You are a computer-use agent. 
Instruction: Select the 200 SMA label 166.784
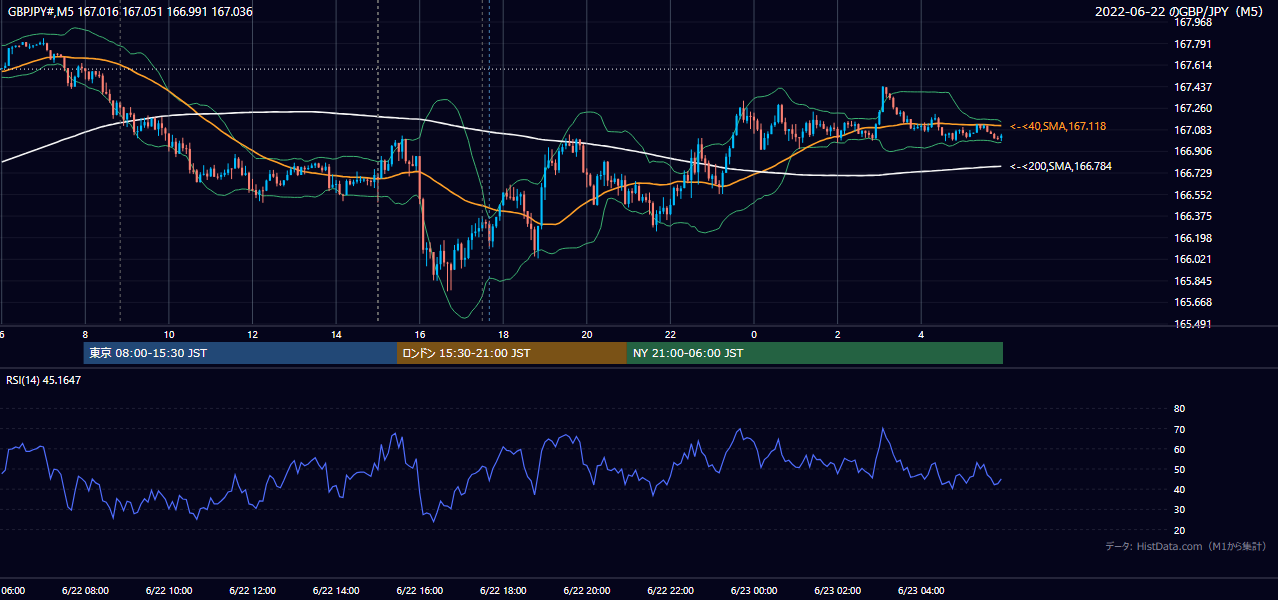coord(1061,166)
